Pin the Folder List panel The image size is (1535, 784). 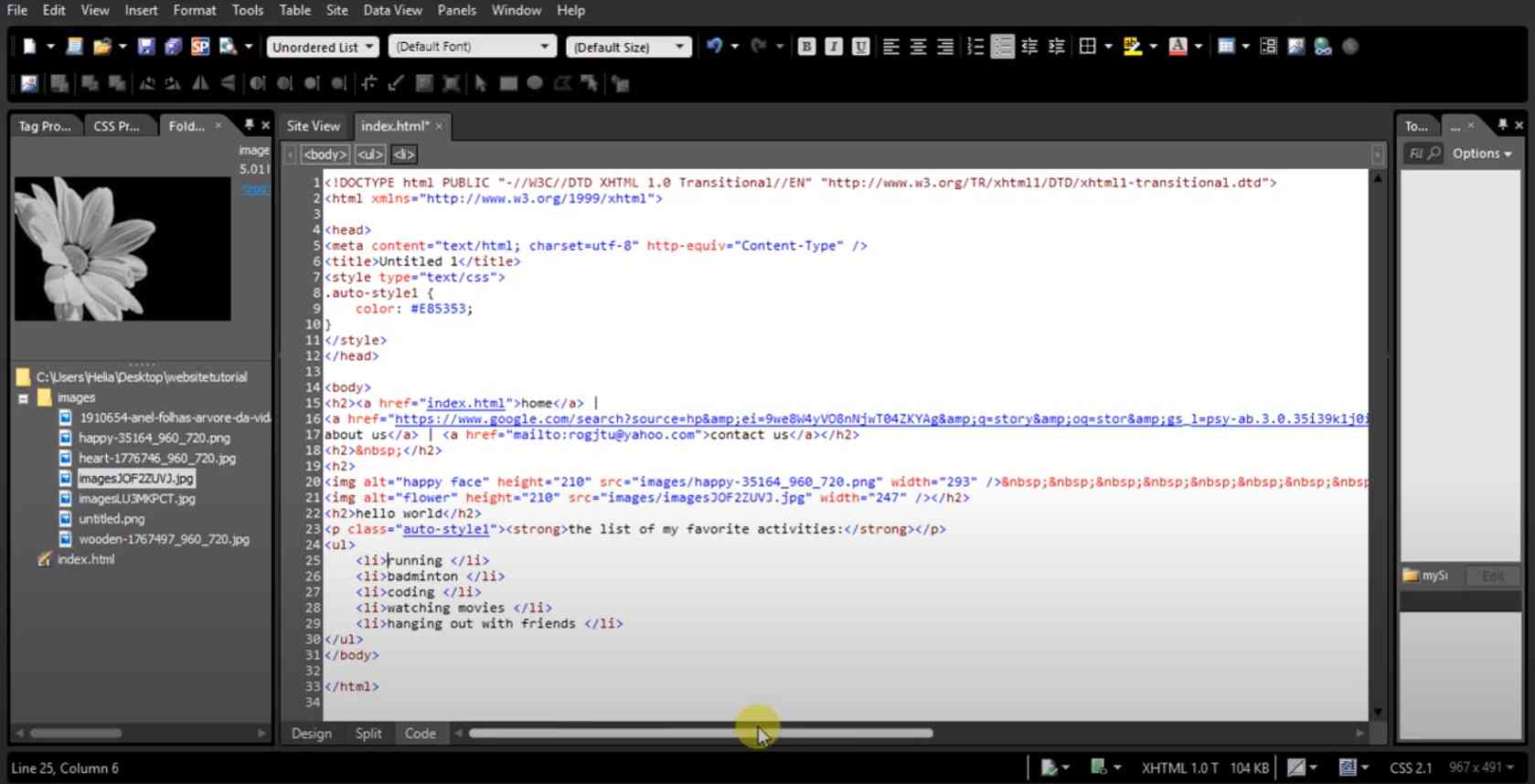(x=249, y=125)
